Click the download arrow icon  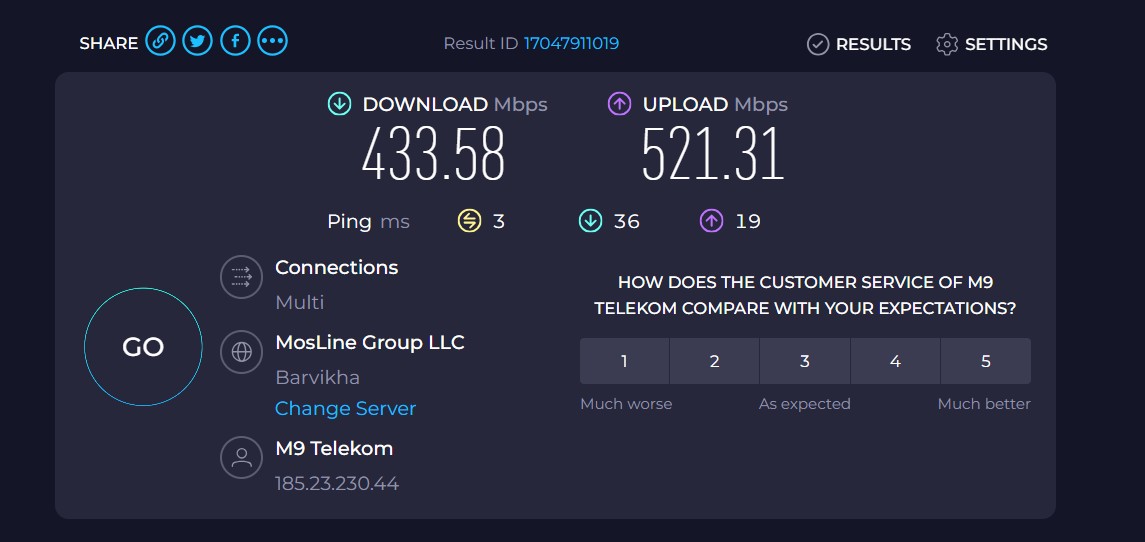[340, 104]
